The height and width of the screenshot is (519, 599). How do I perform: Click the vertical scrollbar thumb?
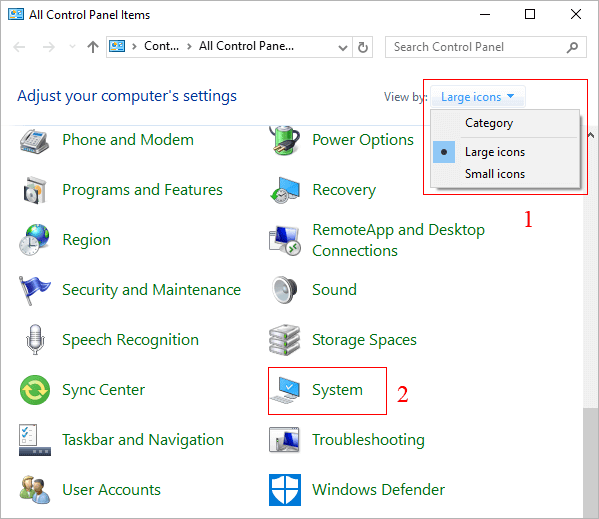(591, 463)
